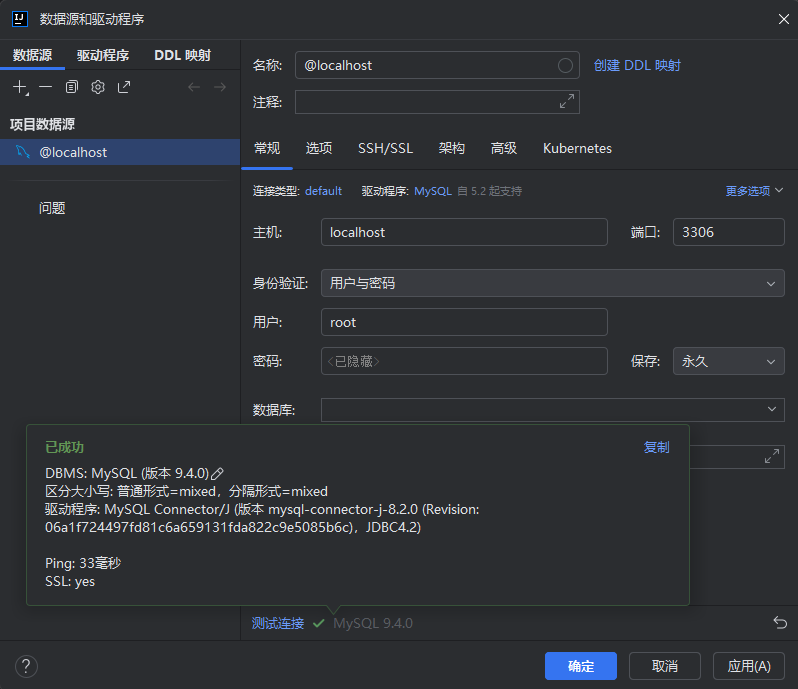The height and width of the screenshot is (689, 798).
Task: Switch to the SSH/SSL tab
Action: pos(385,148)
